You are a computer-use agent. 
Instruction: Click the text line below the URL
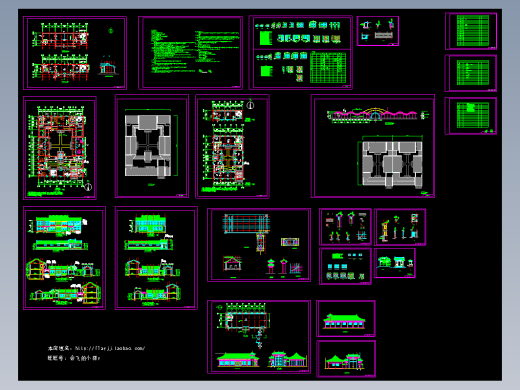pos(74,358)
